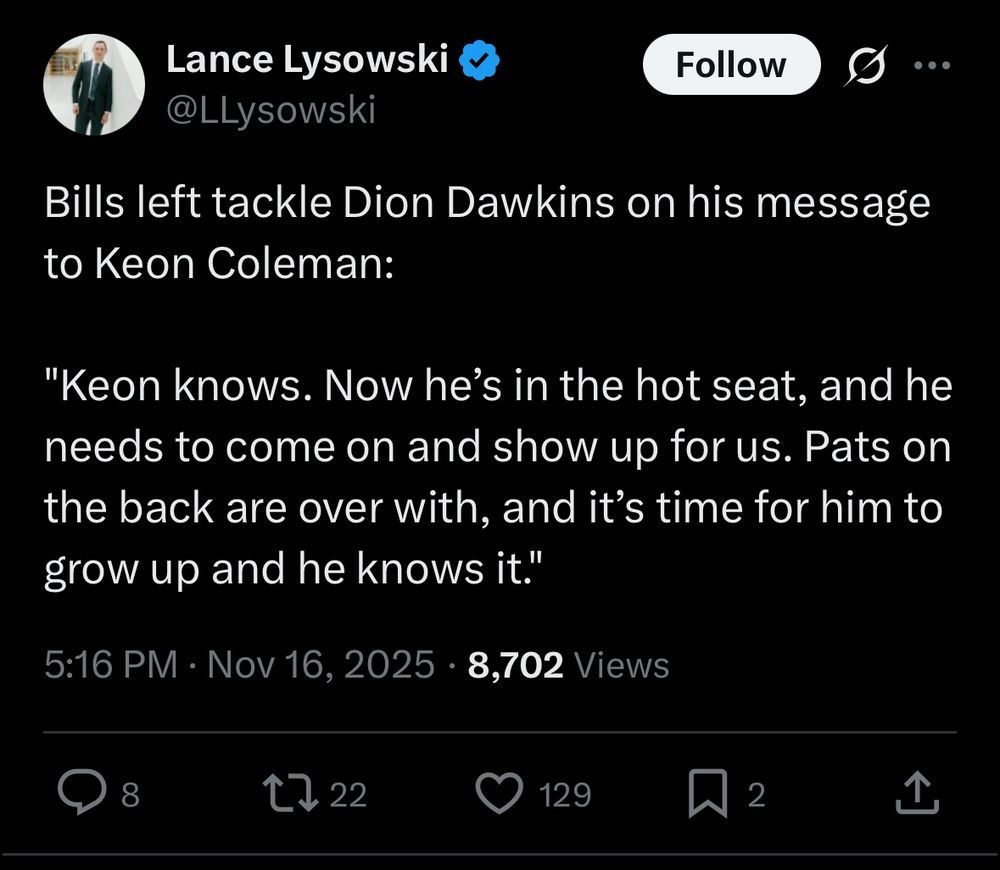Open Lance Lysowski's profile picture
This screenshot has height=870, width=1000.
pyautogui.click(x=95, y=85)
